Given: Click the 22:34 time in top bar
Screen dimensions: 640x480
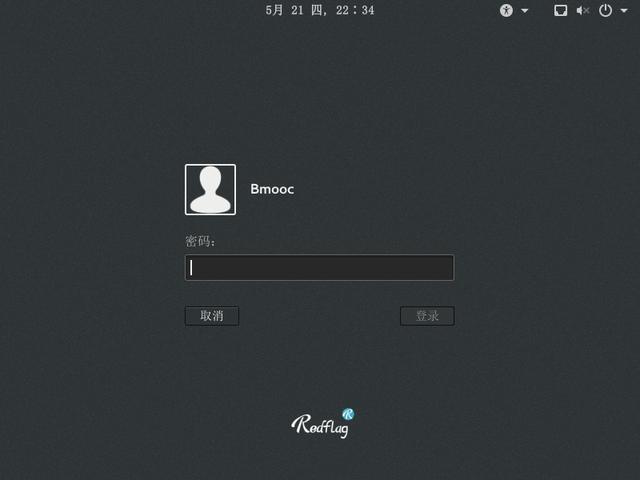Looking at the screenshot, I should (x=356, y=10).
